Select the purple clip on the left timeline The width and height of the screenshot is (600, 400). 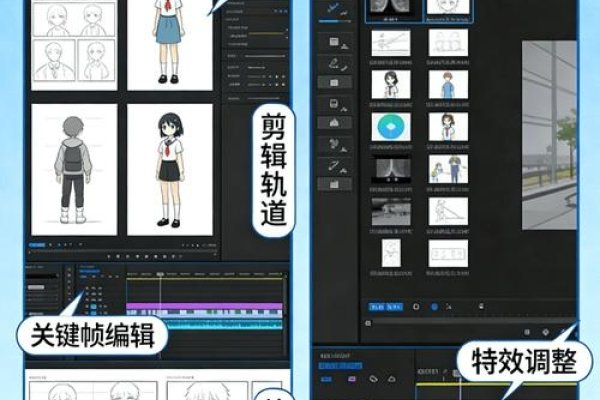204,306
